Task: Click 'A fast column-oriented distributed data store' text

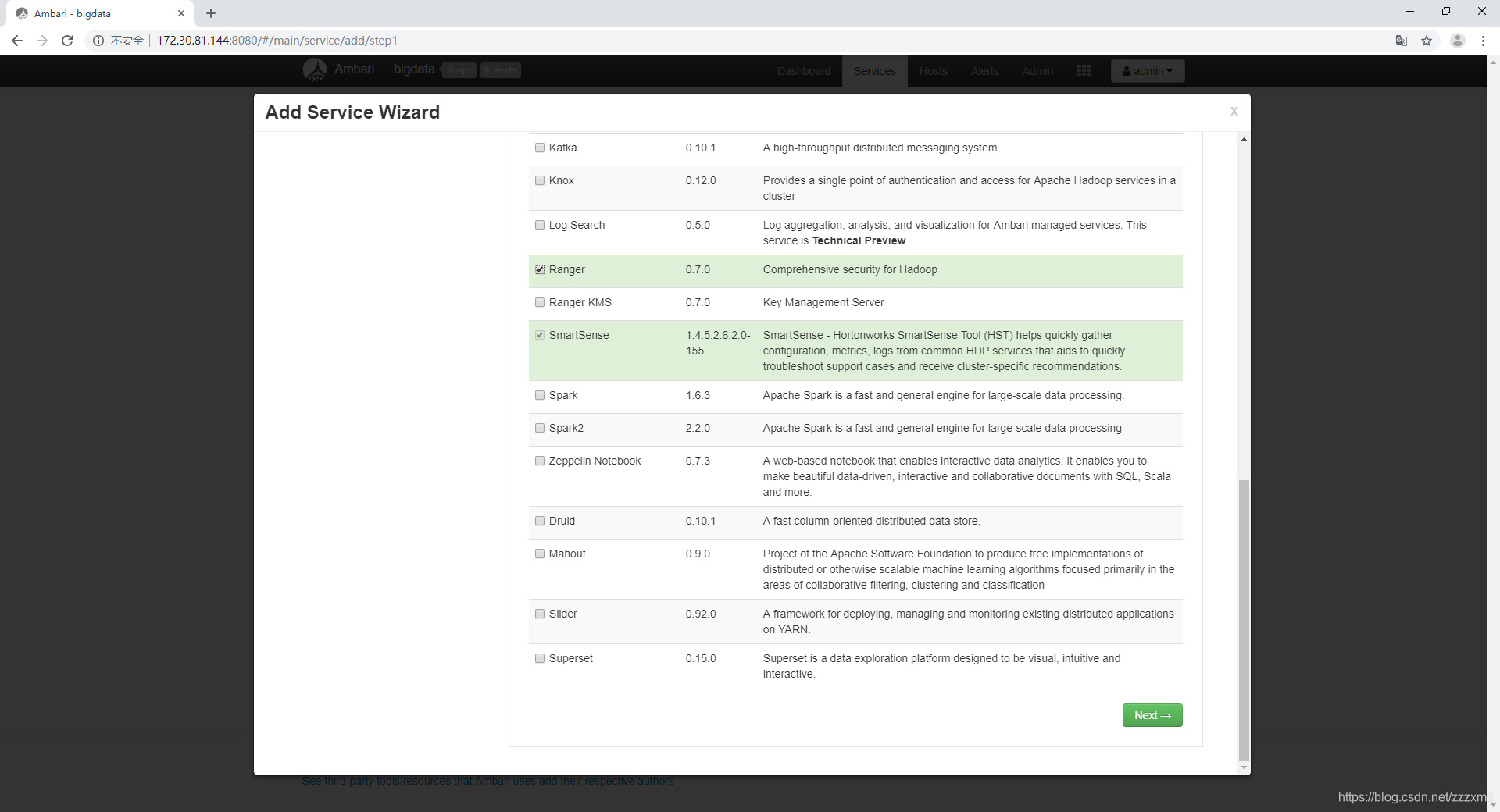Action: pos(871,521)
